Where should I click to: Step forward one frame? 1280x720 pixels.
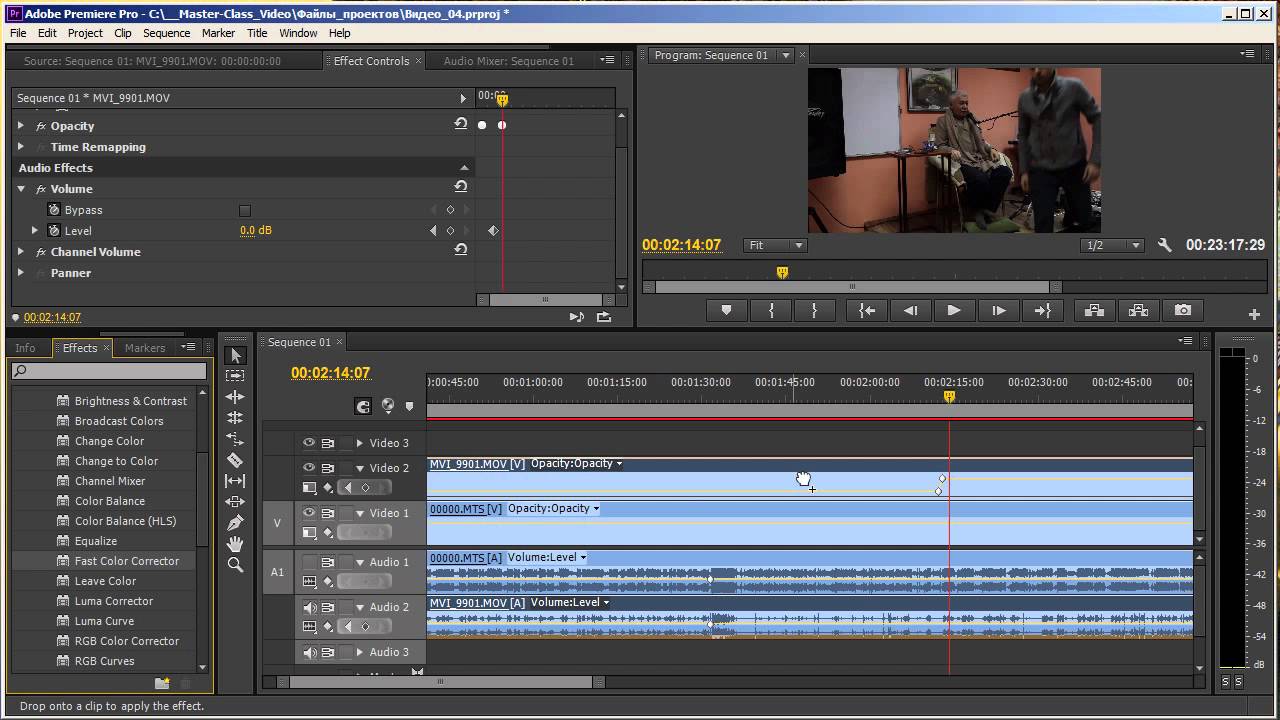coord(998,311)
